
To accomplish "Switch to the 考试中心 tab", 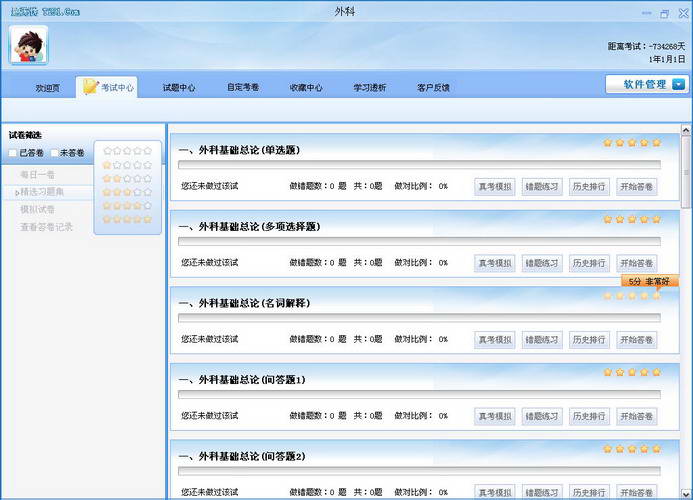I will [x=107, y=87].
